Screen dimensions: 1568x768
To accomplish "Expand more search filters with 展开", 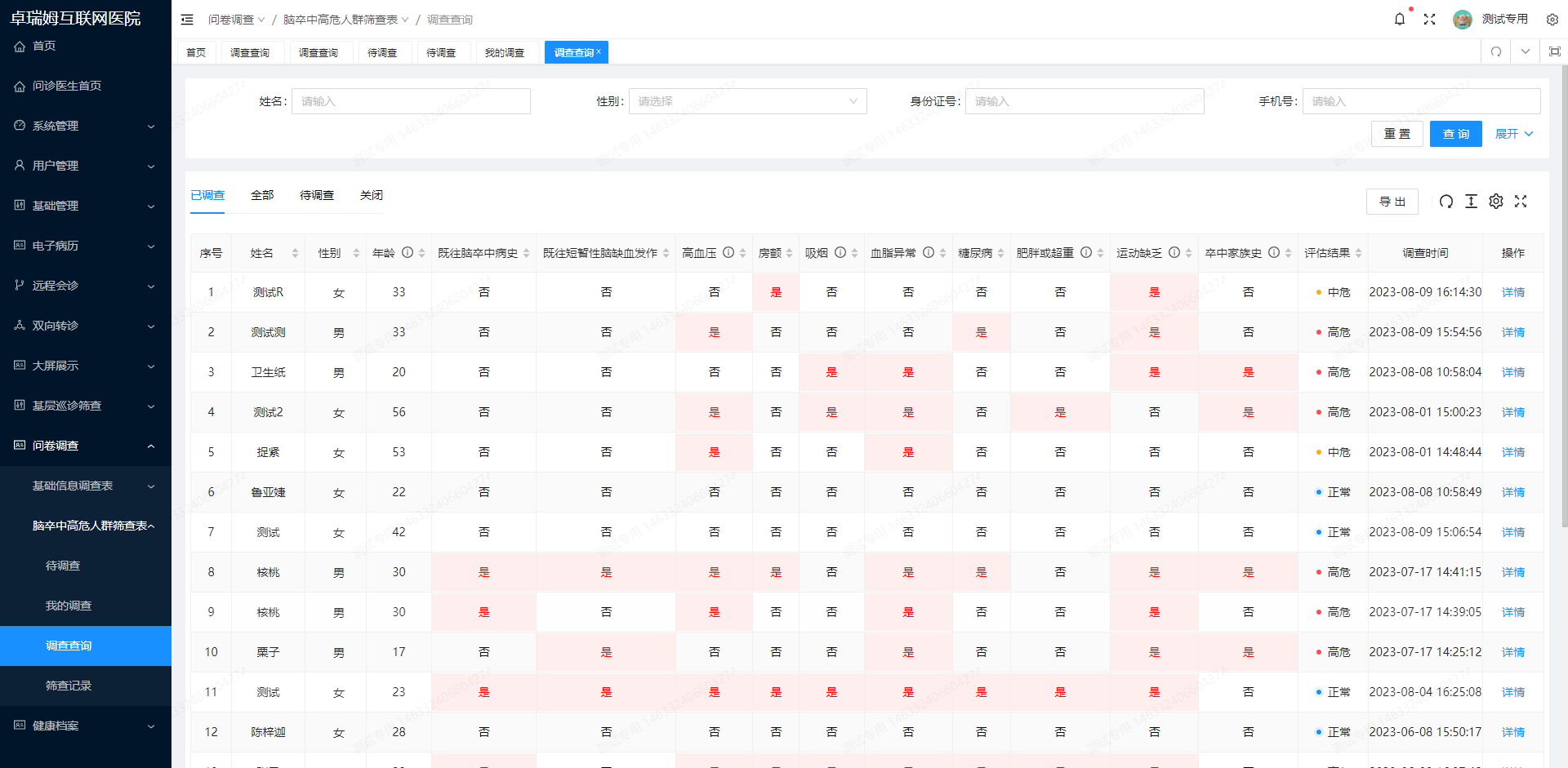I will point(1514,134).
